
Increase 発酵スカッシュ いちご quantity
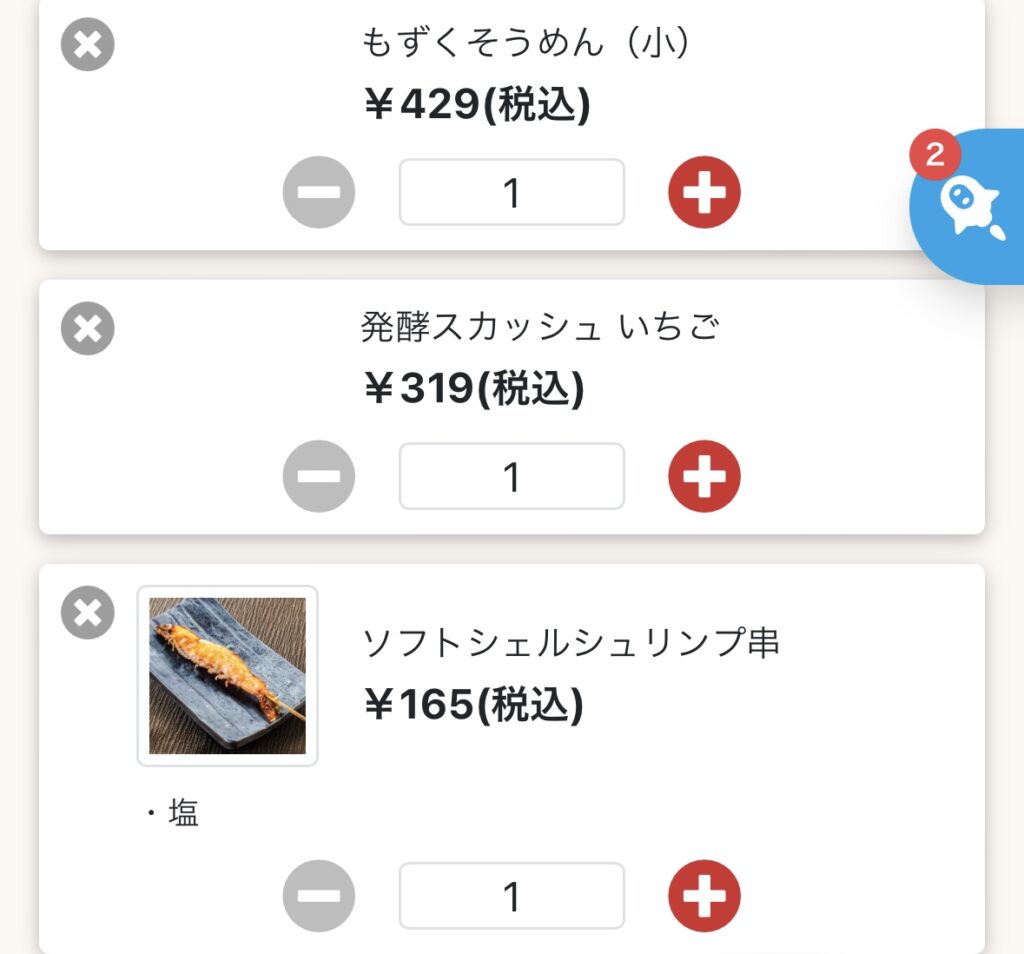point(704,476)
